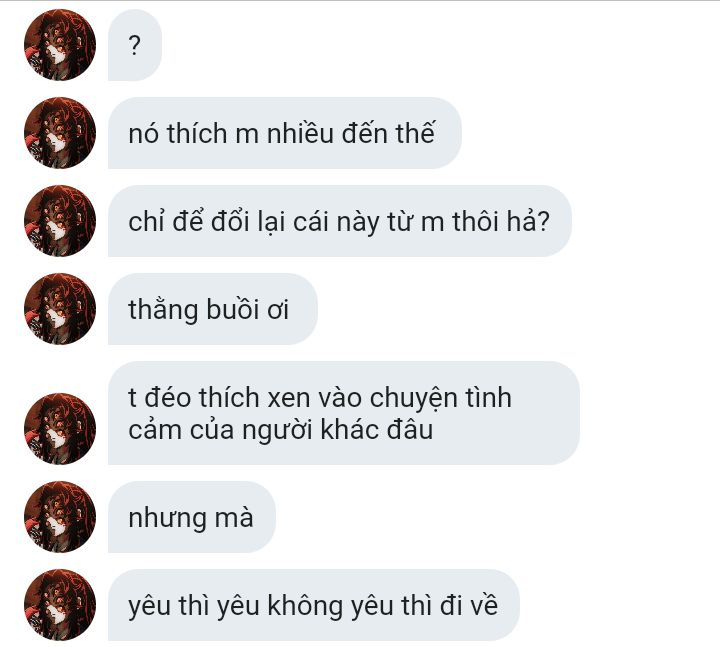Select message "chỉ để đổi lại cái này từ m thôi hả?"
720x647 pixels.
[340, 221]
